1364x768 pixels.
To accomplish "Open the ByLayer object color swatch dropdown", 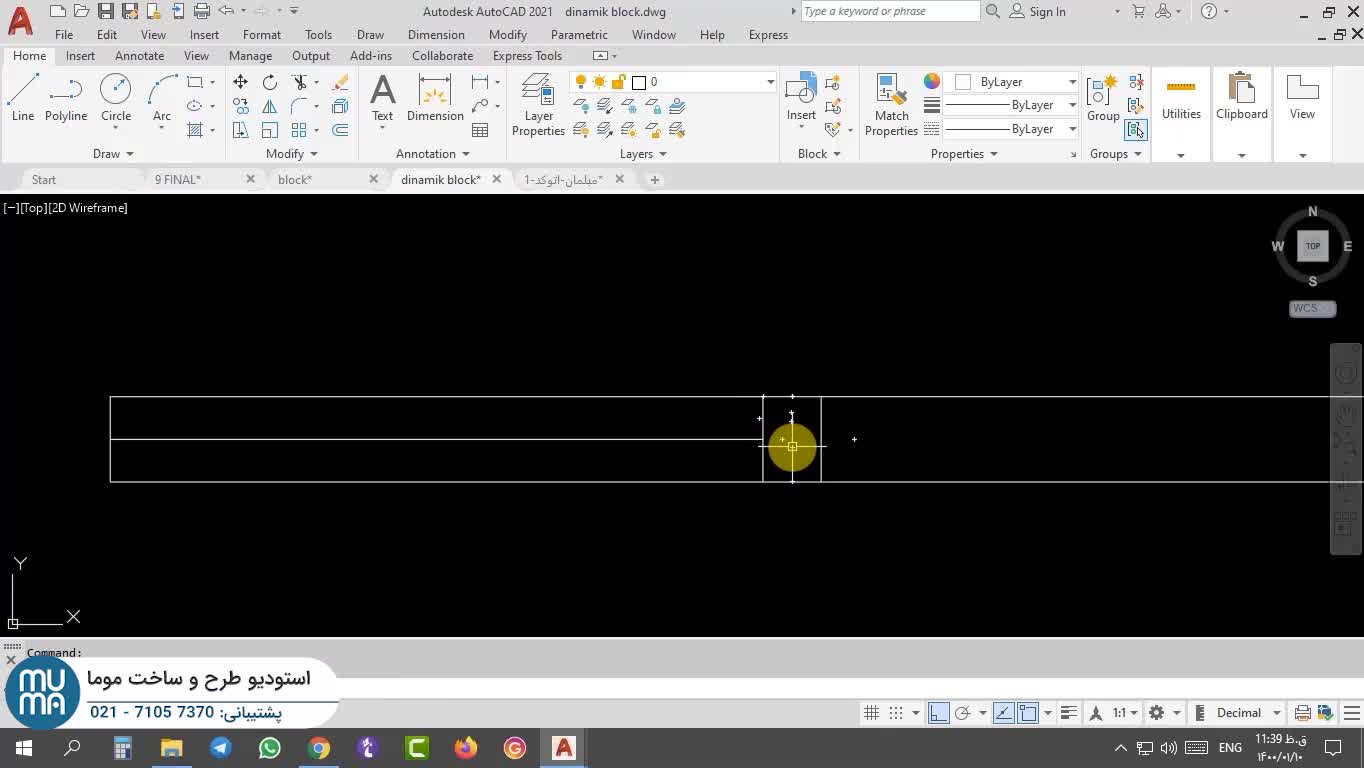I will pos(1072,82).
